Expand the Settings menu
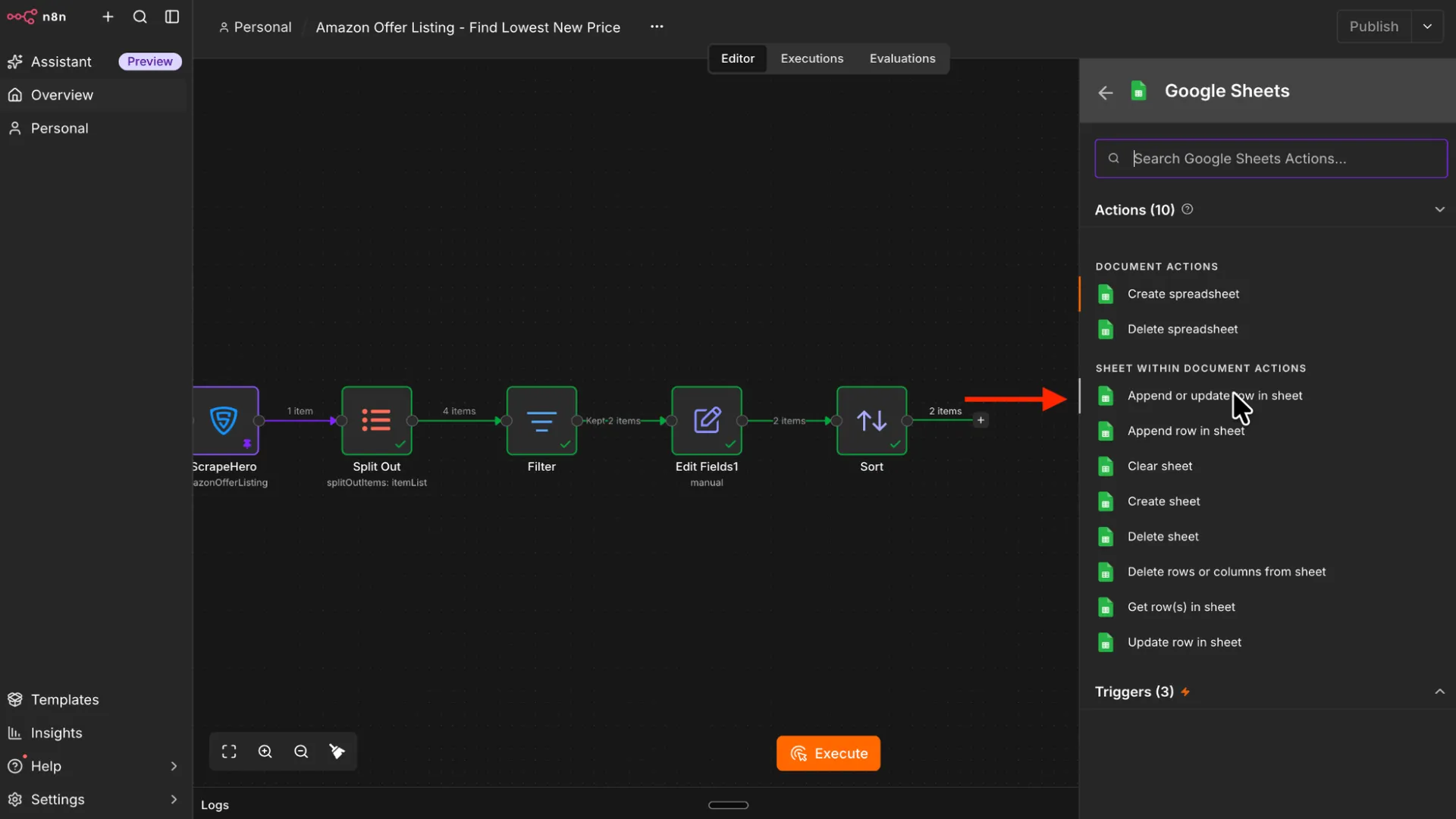Image resolution: width=1456 pixels, height=819 pixels. (x=94, y=799)
